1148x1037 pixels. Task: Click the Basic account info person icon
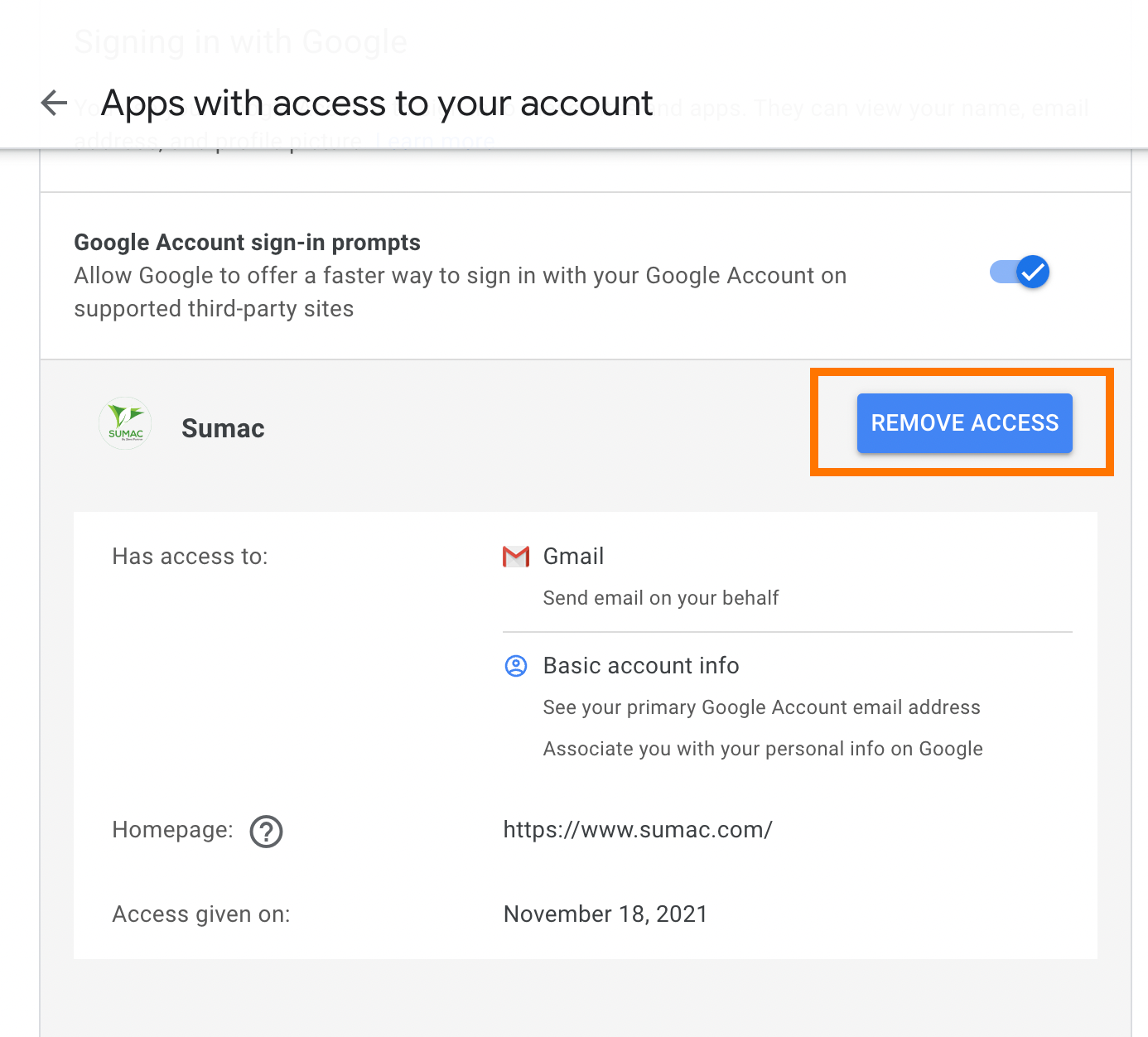point(515,665)
